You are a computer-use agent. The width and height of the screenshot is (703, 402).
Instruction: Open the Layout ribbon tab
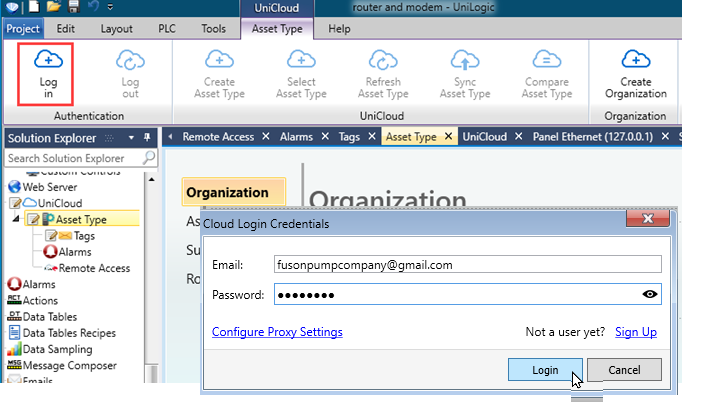pos(116,29)
